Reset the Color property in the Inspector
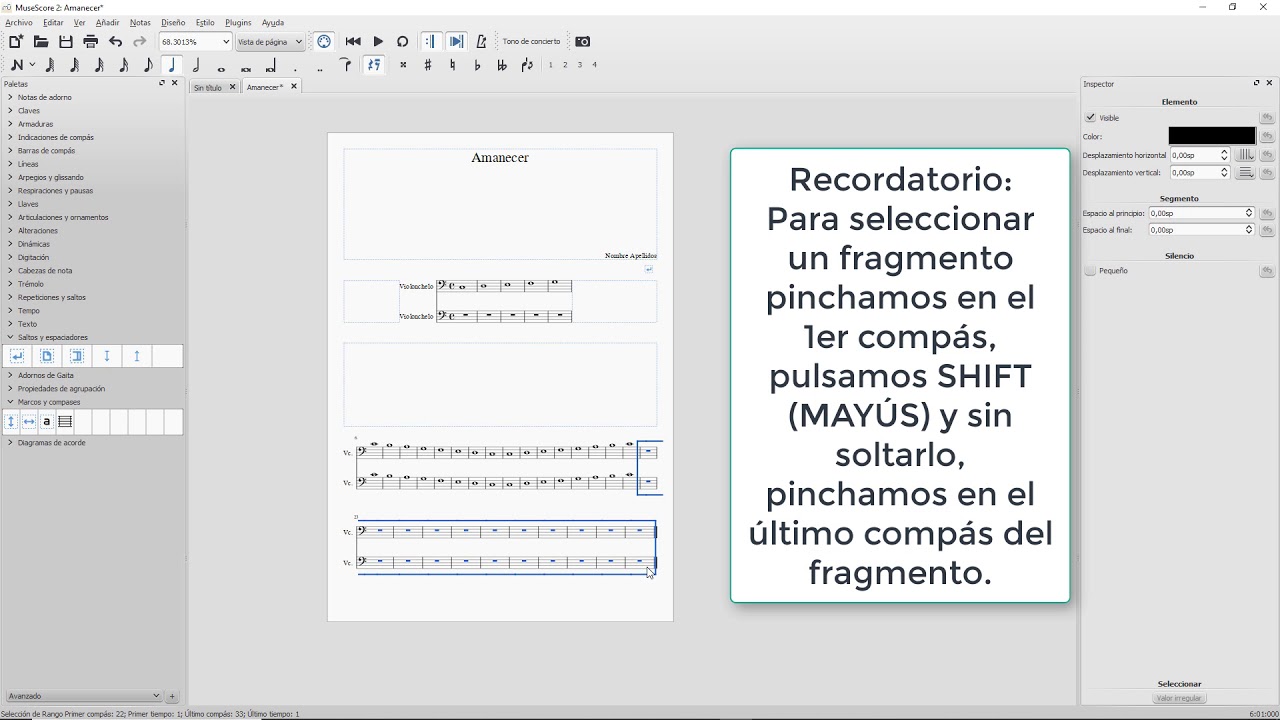This screenshot has width=1280, height=720. pyautogui.click(x=1267, y=136)
